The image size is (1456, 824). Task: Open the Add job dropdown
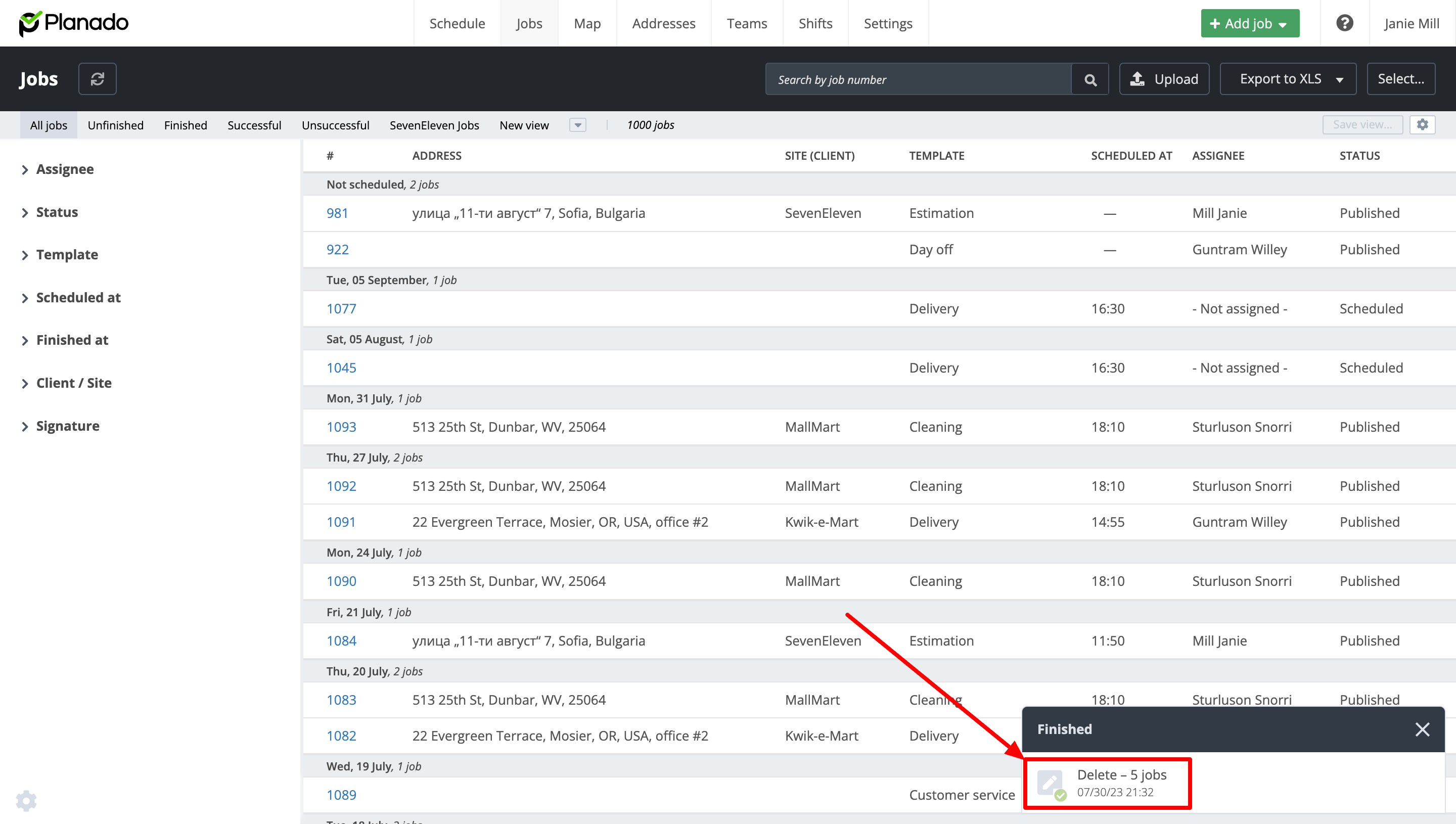1249,23
